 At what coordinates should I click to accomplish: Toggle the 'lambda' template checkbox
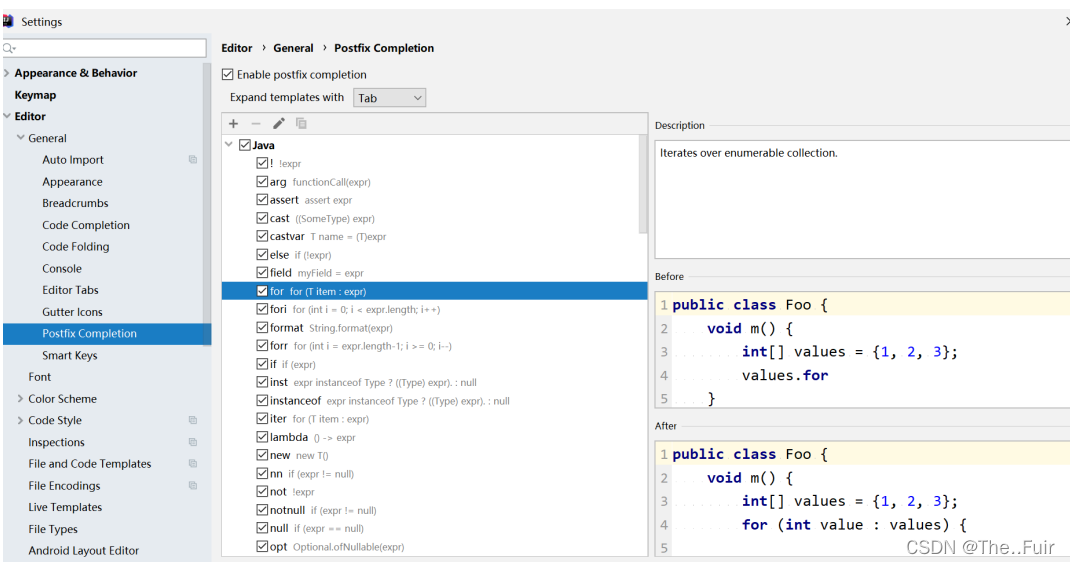262,436
